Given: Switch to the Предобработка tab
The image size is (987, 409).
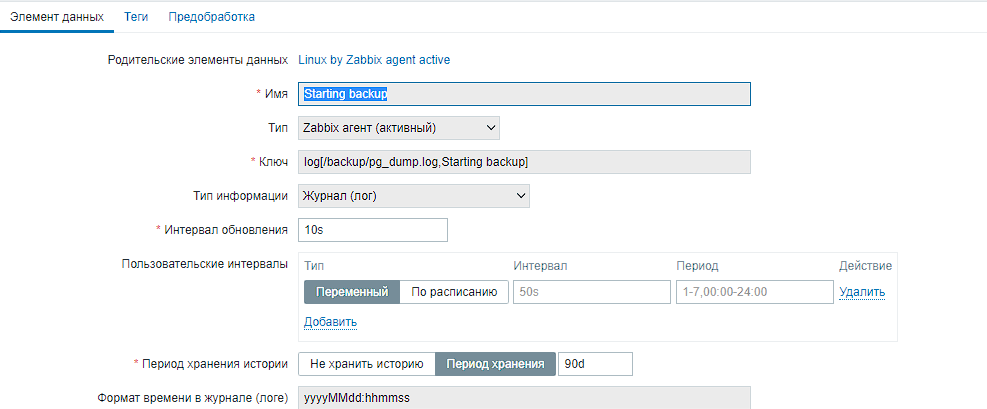Looking at the screenshot, I should [211, 17].
